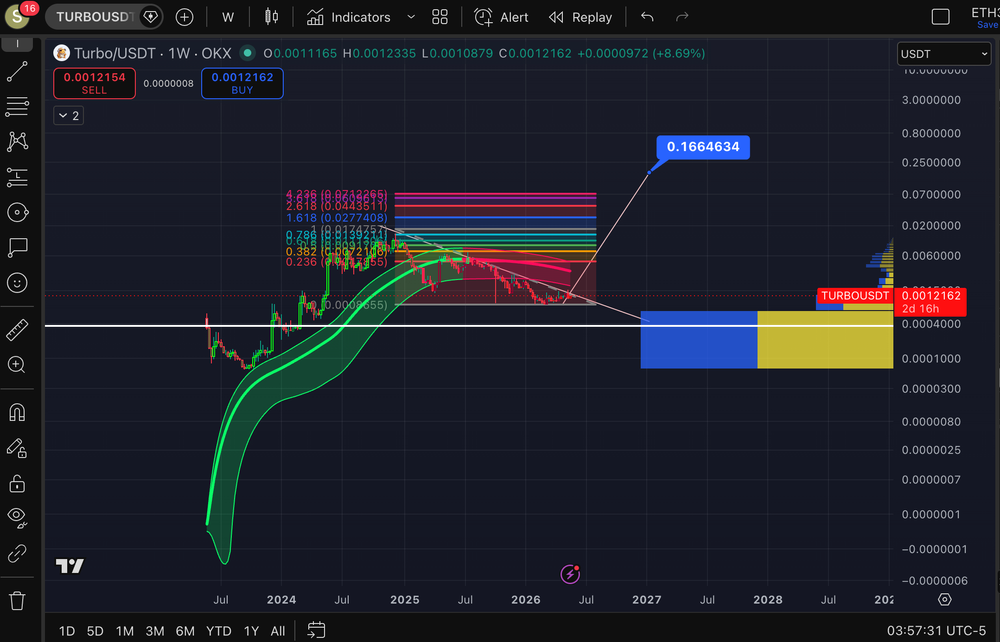
Task: Open the candlestick chart style menu
Action: point(272,17)
